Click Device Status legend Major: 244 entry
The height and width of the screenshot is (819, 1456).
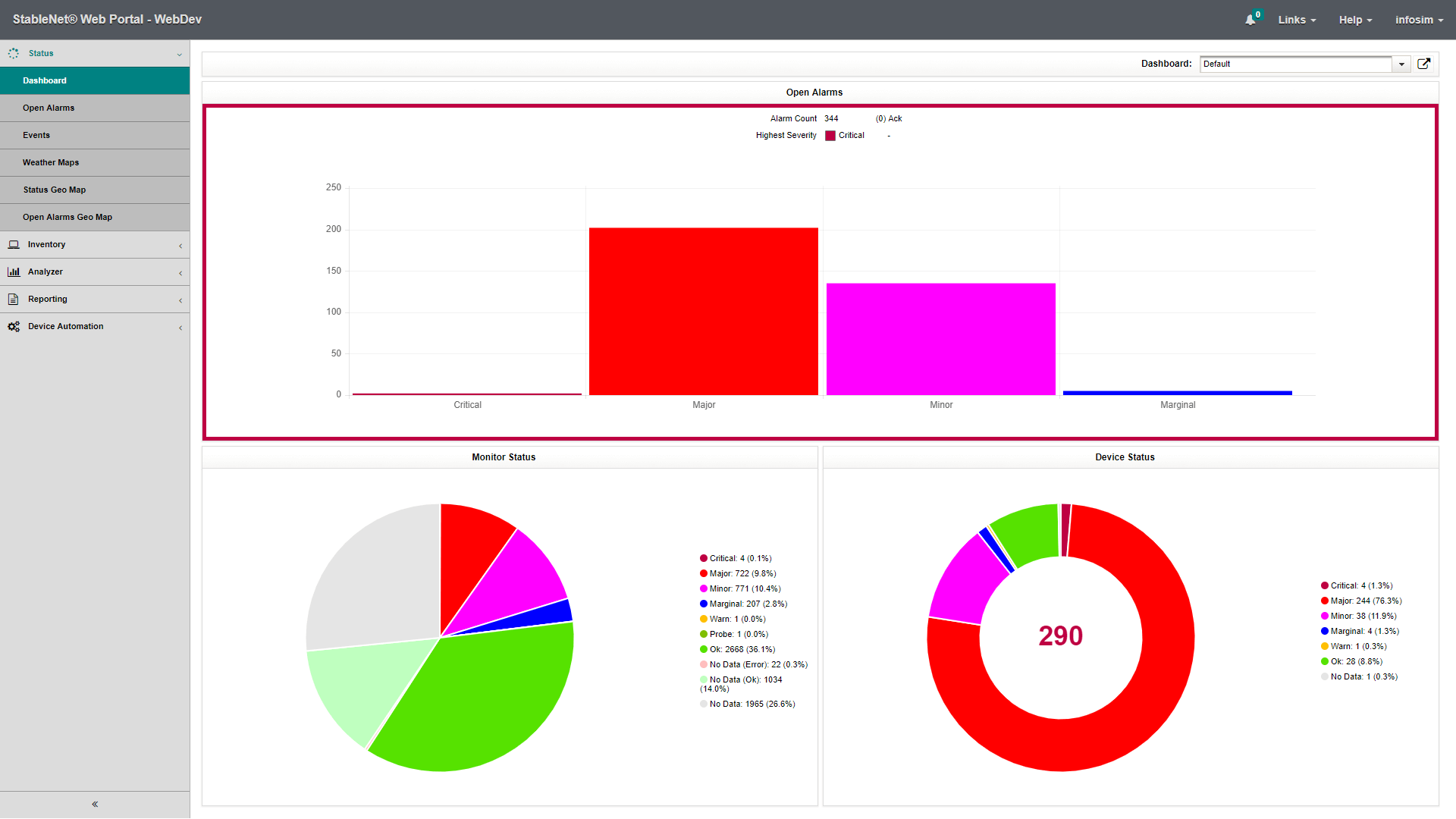pos(1361,601)
